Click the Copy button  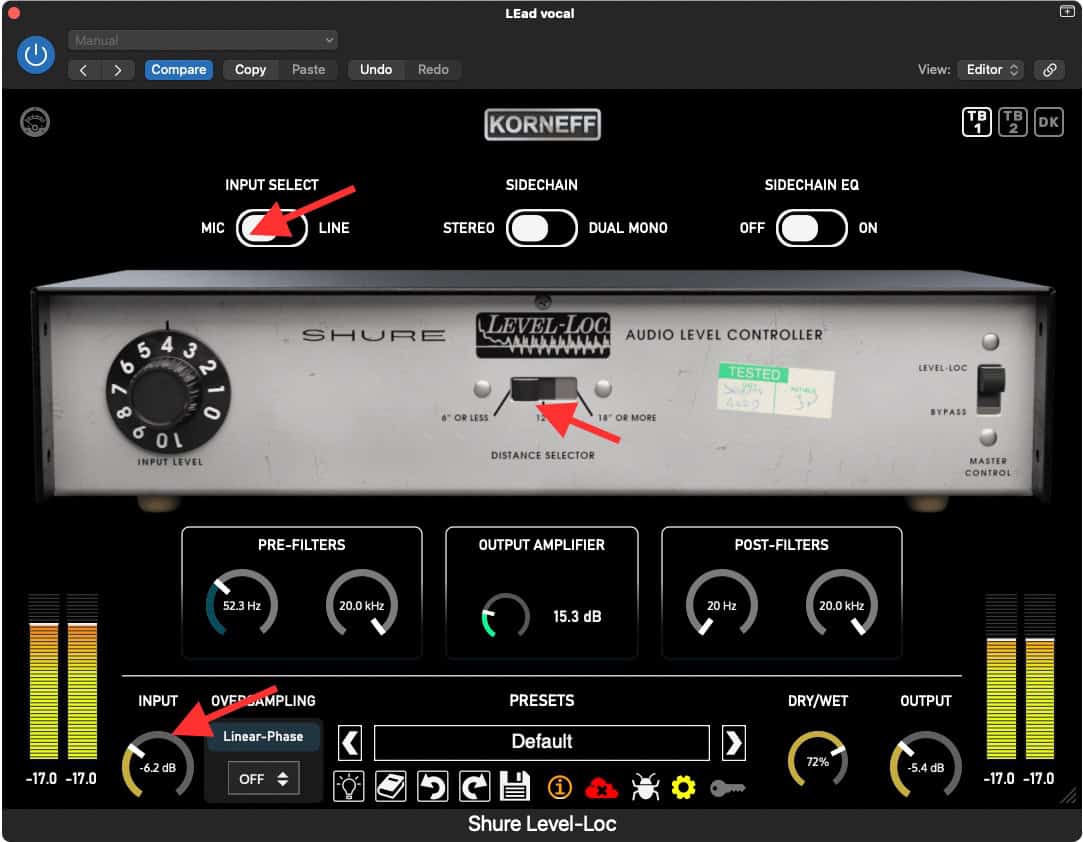click(x=250, y=70)
